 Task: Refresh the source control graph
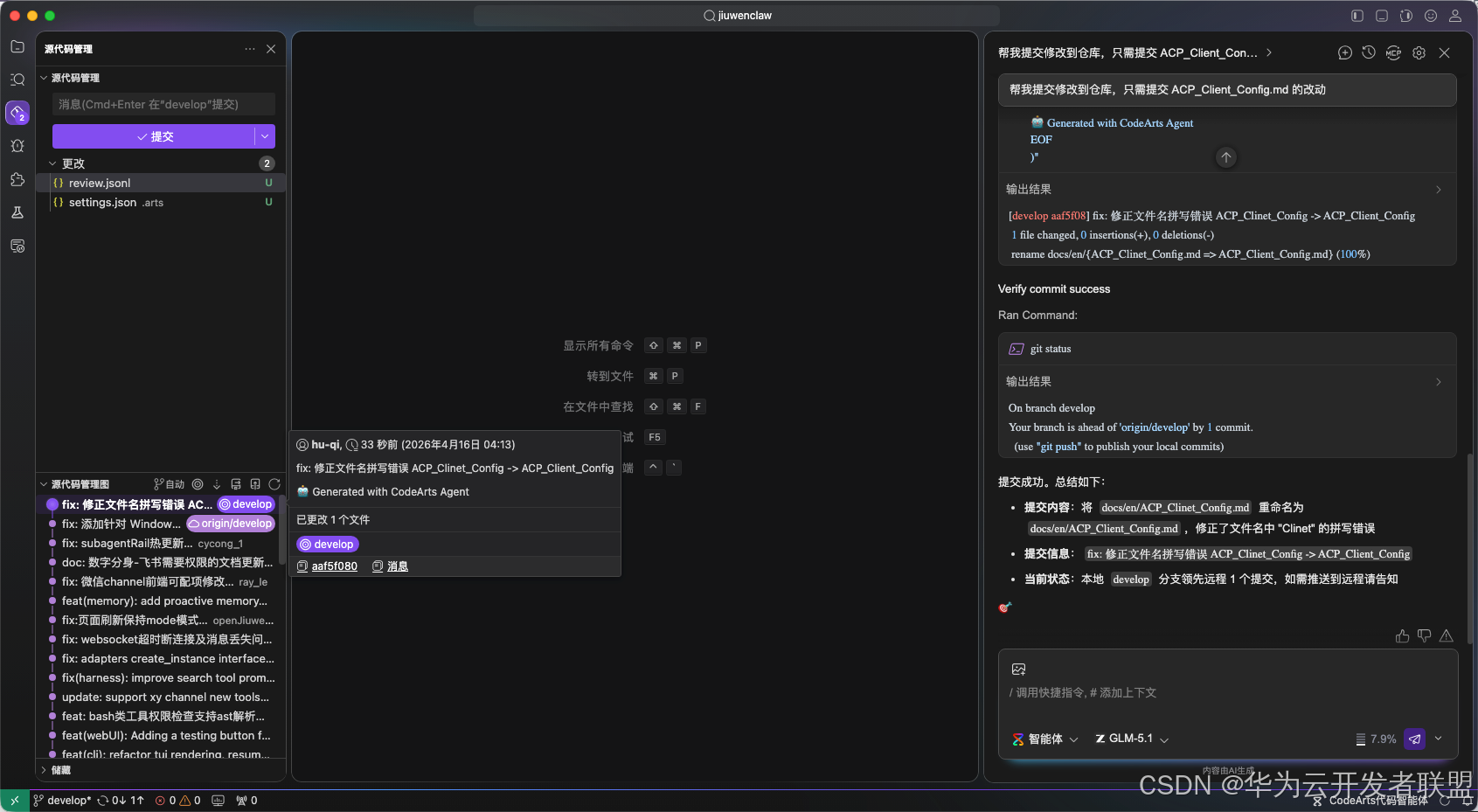tap(274, 484)
